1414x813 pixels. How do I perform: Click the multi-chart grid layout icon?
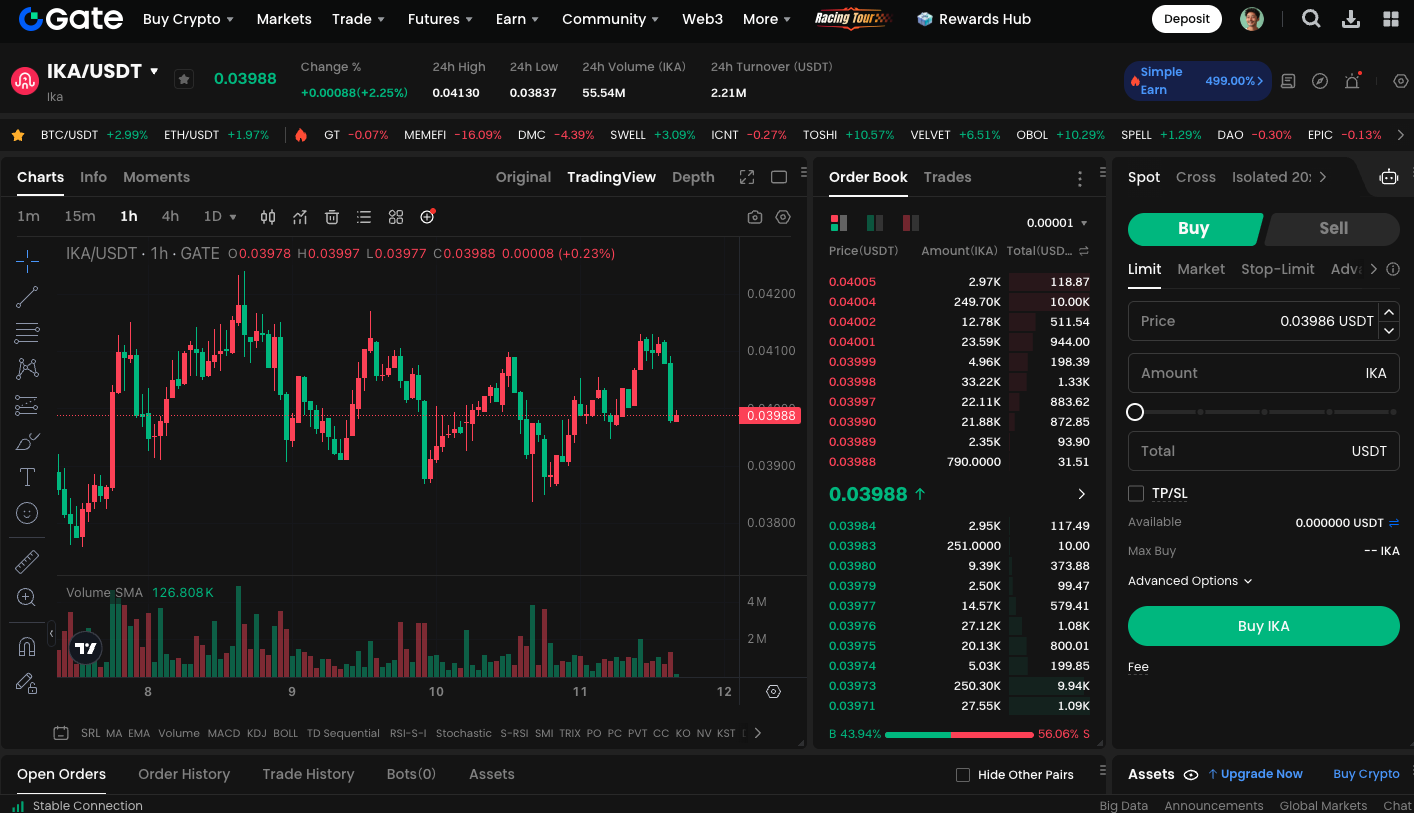tap(396, 217)
